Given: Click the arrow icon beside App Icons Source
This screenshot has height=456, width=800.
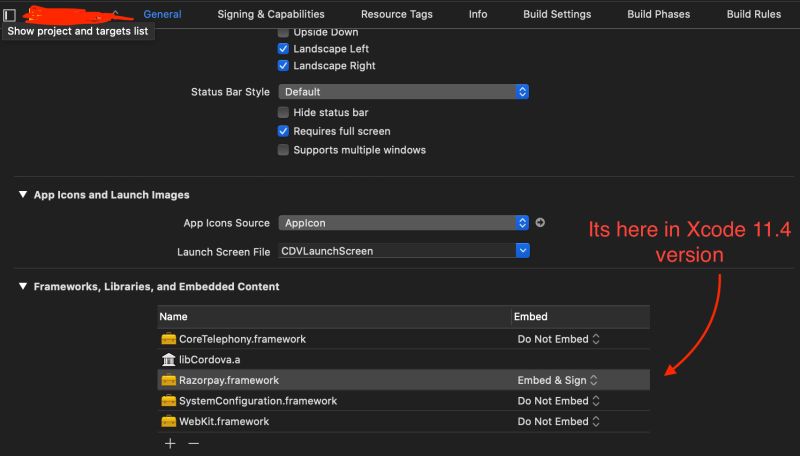Looking at the screenshot, I should pos(540,222).
